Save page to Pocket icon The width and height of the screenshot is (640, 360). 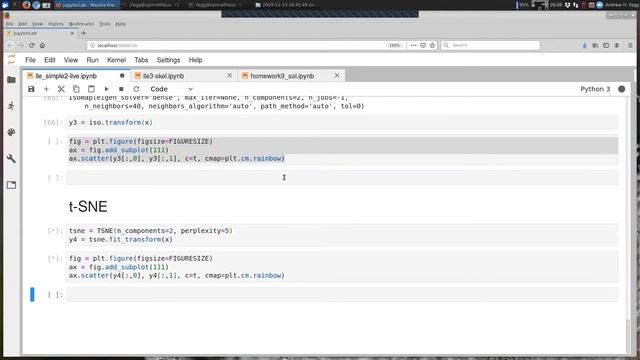[x=423, y=45]
